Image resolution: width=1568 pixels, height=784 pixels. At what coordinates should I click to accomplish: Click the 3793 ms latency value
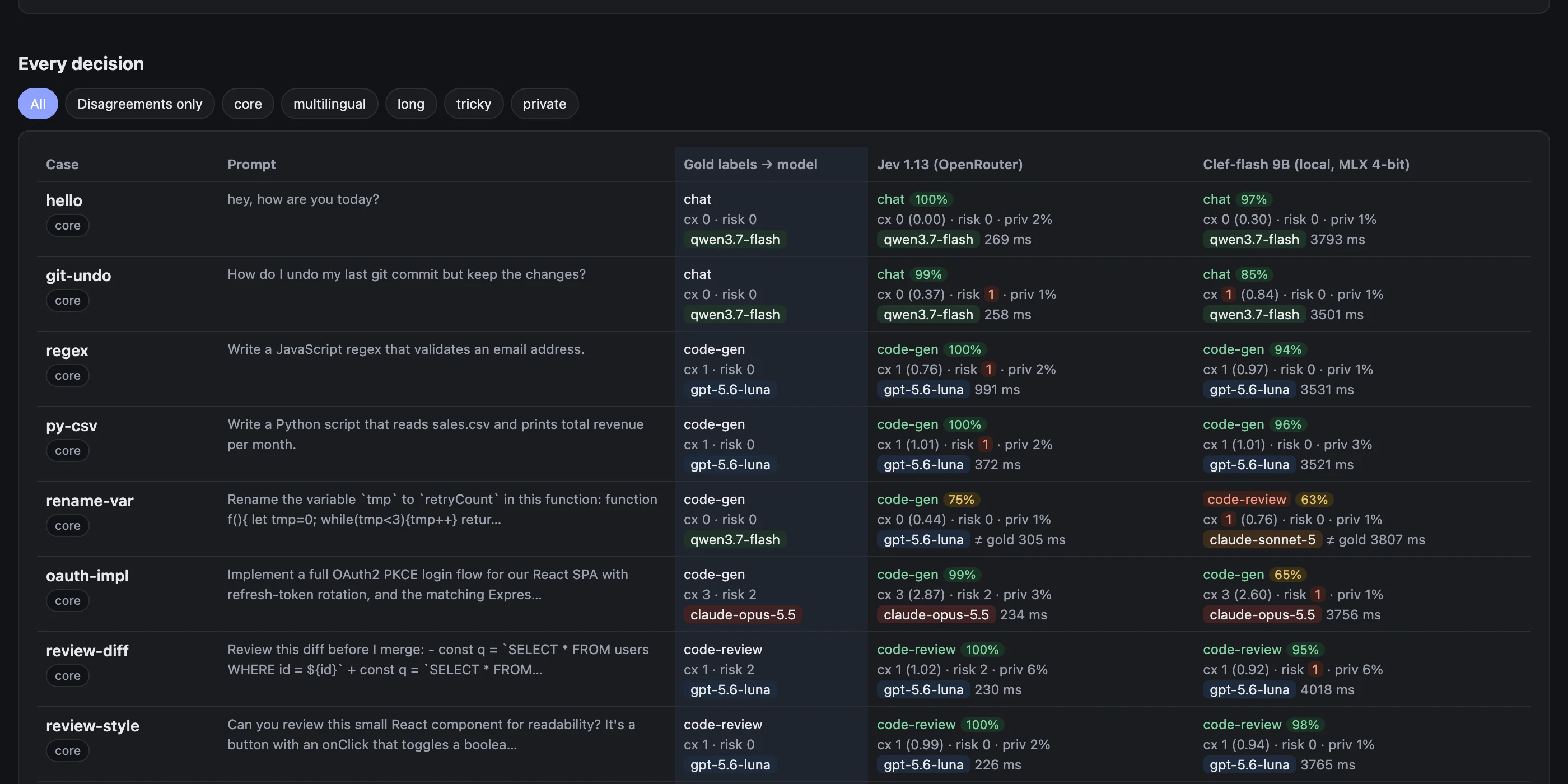1337,239
